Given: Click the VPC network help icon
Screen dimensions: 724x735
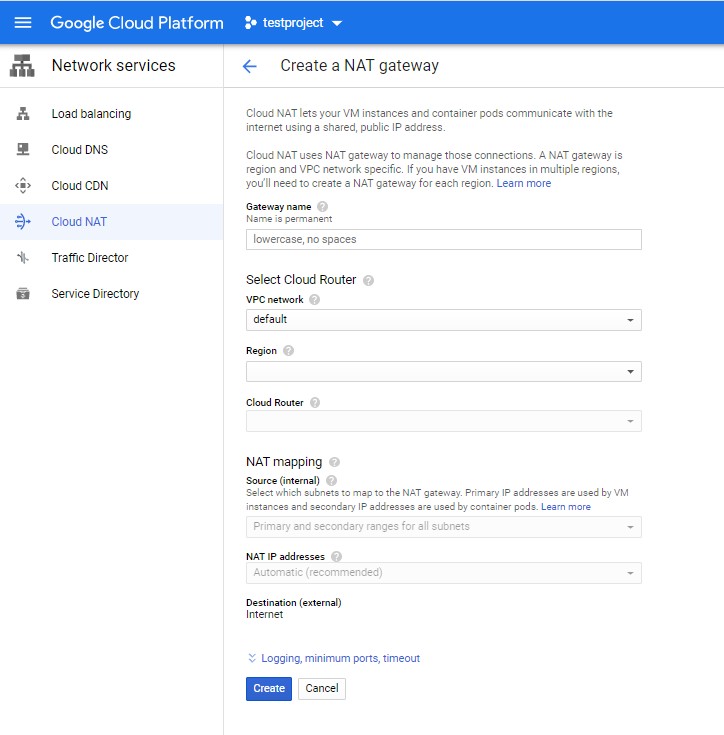Looking at the screenshot, I should (x=314, y=300).
